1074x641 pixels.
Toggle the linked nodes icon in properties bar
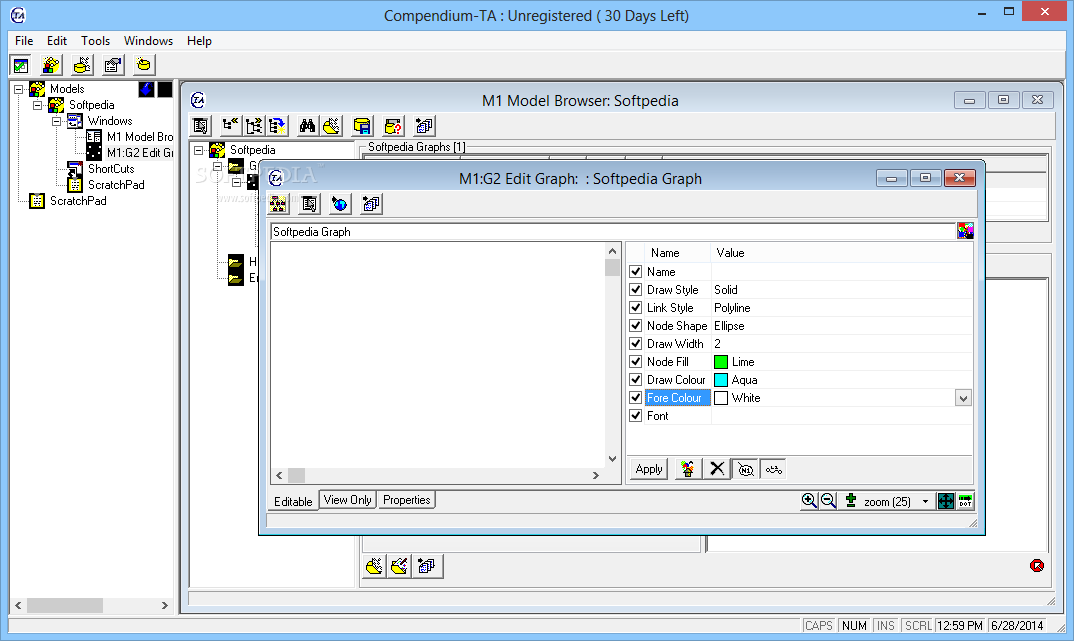(x=773, y=469)
